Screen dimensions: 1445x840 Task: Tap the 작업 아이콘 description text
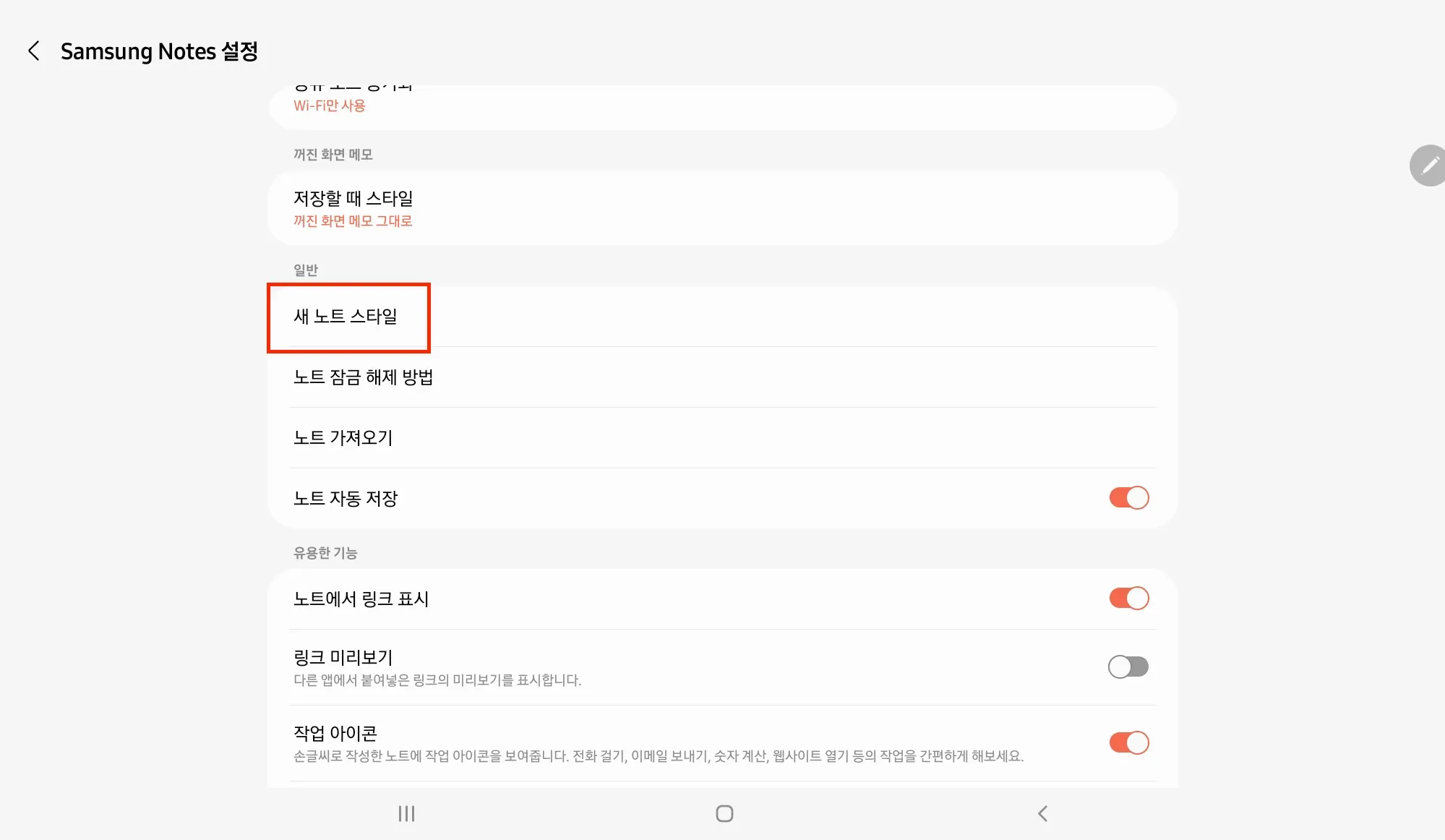tap(658, 756)
